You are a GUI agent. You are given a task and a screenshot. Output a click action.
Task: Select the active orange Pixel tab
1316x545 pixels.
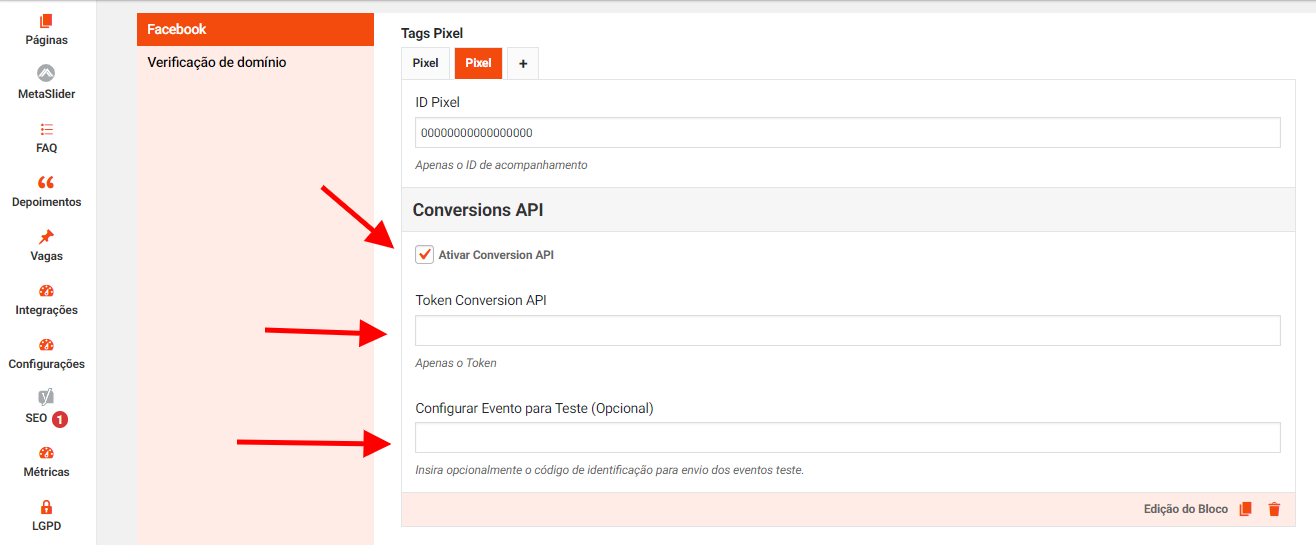(x=478, y=63)
